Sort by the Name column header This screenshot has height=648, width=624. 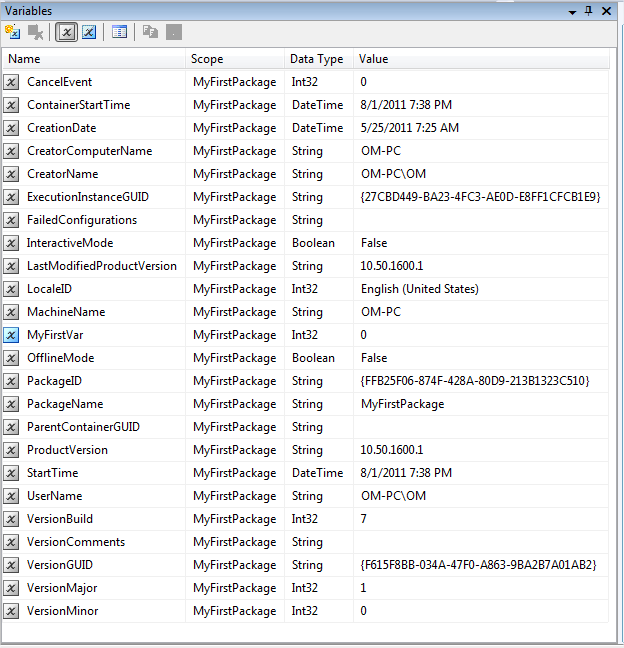click(x=95, y=59)
